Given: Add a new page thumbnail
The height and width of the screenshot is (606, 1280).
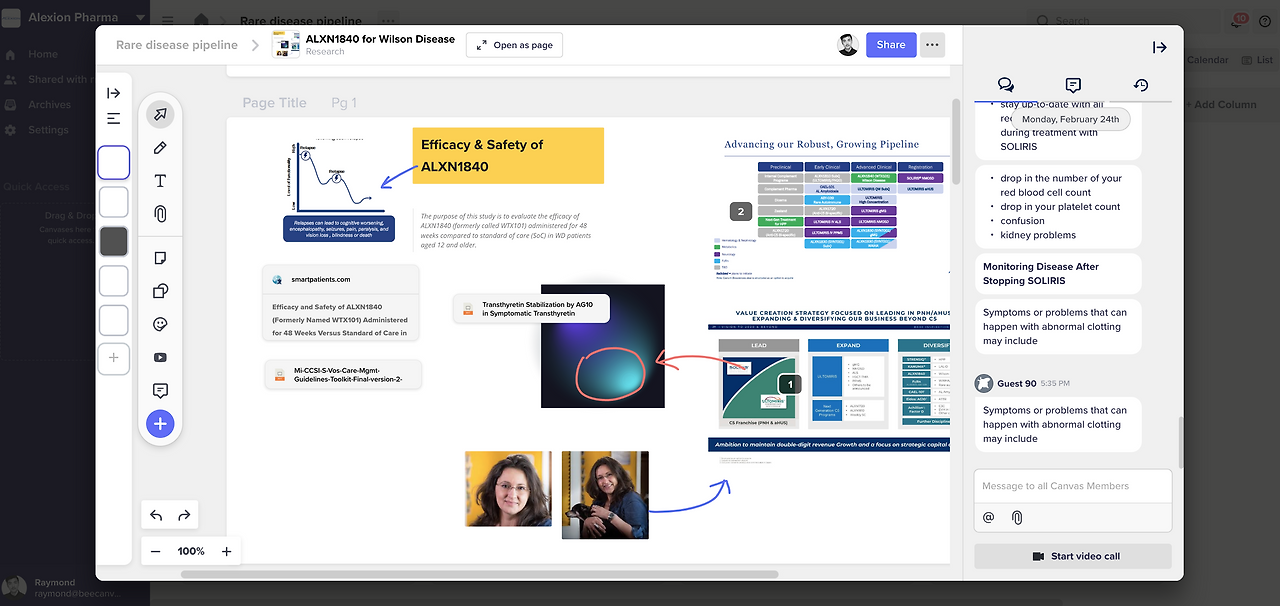Looking at the screenshot, I should coord(114,358).
